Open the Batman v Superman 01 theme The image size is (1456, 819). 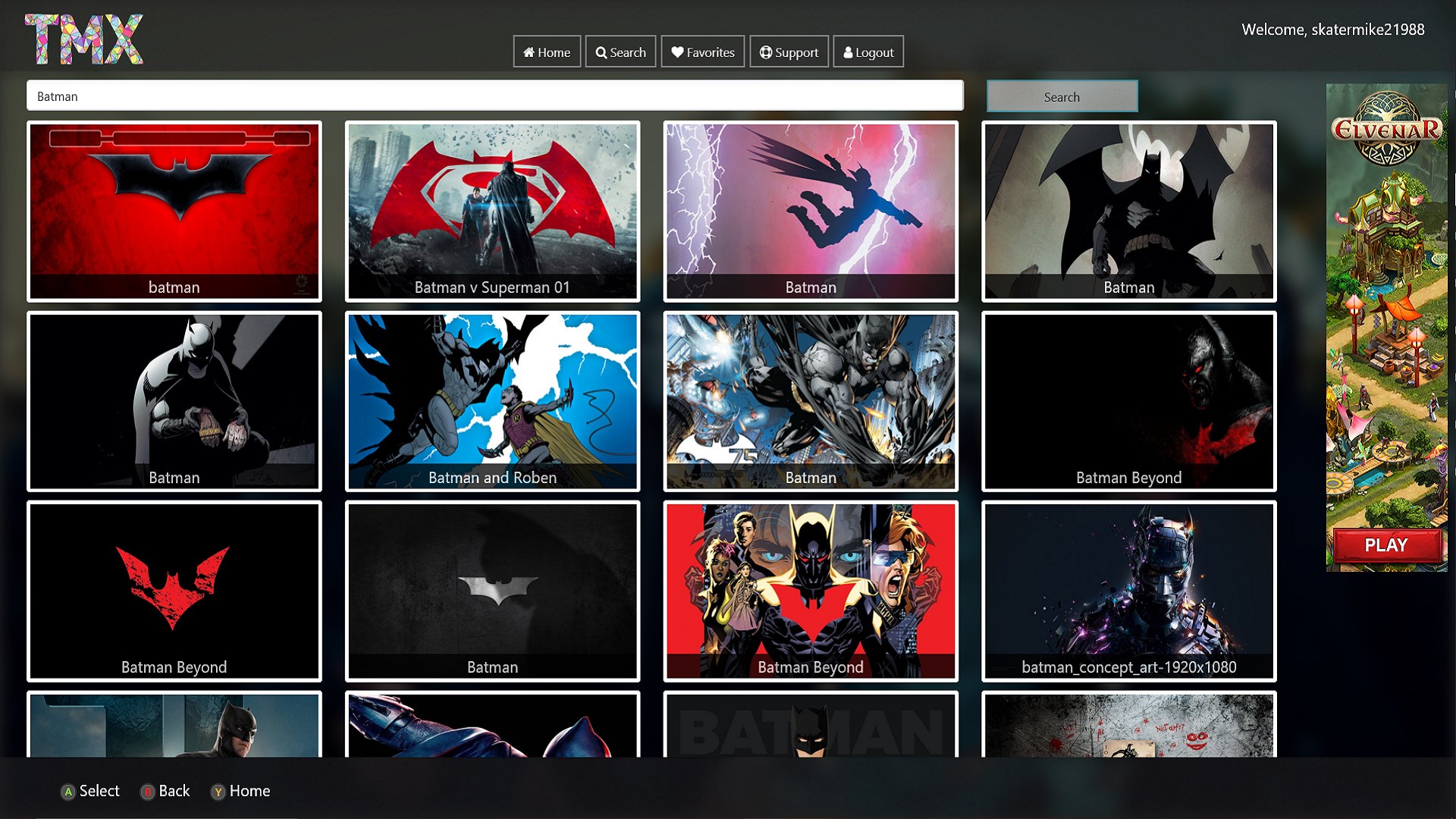pos(492,211)
